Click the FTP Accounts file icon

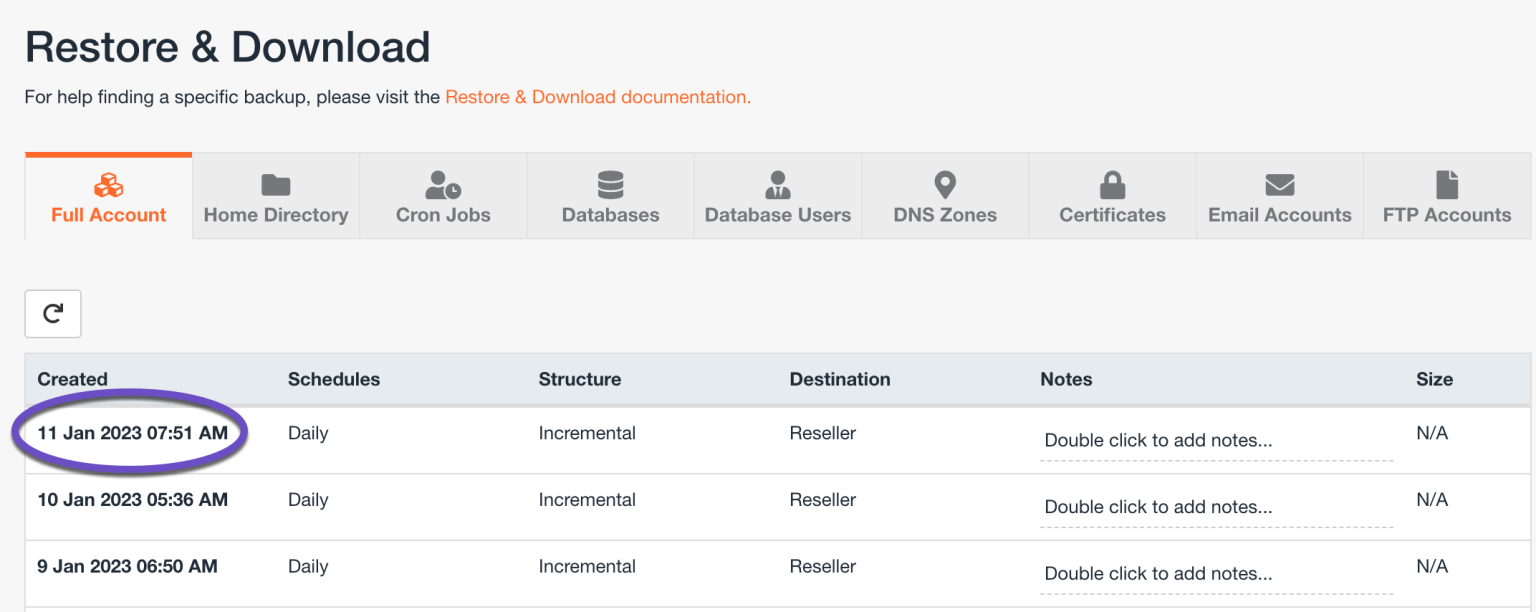[x=1446, y=185]
